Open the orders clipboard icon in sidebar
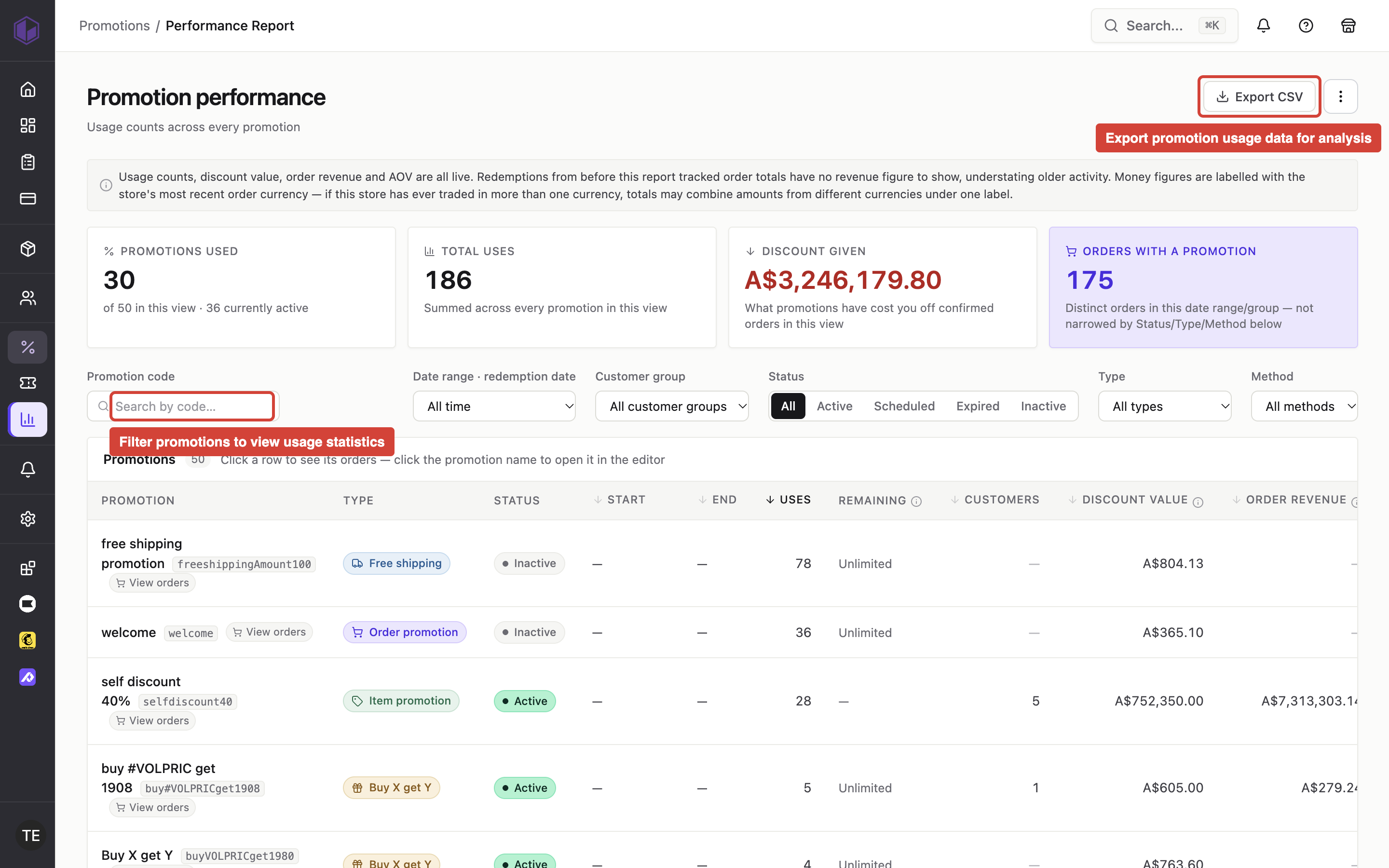Viewport: 1389px width, 868px height. click(27, 162)
